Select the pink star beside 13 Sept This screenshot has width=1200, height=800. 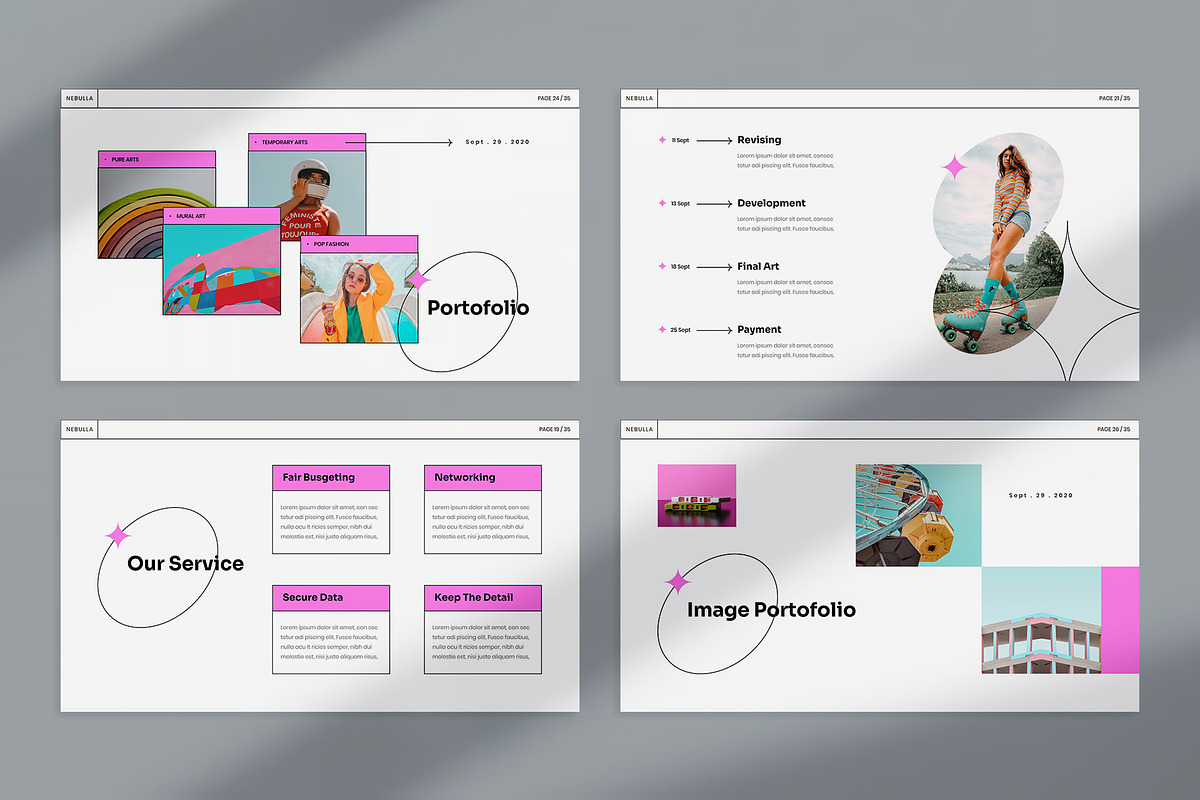point(662,203)
